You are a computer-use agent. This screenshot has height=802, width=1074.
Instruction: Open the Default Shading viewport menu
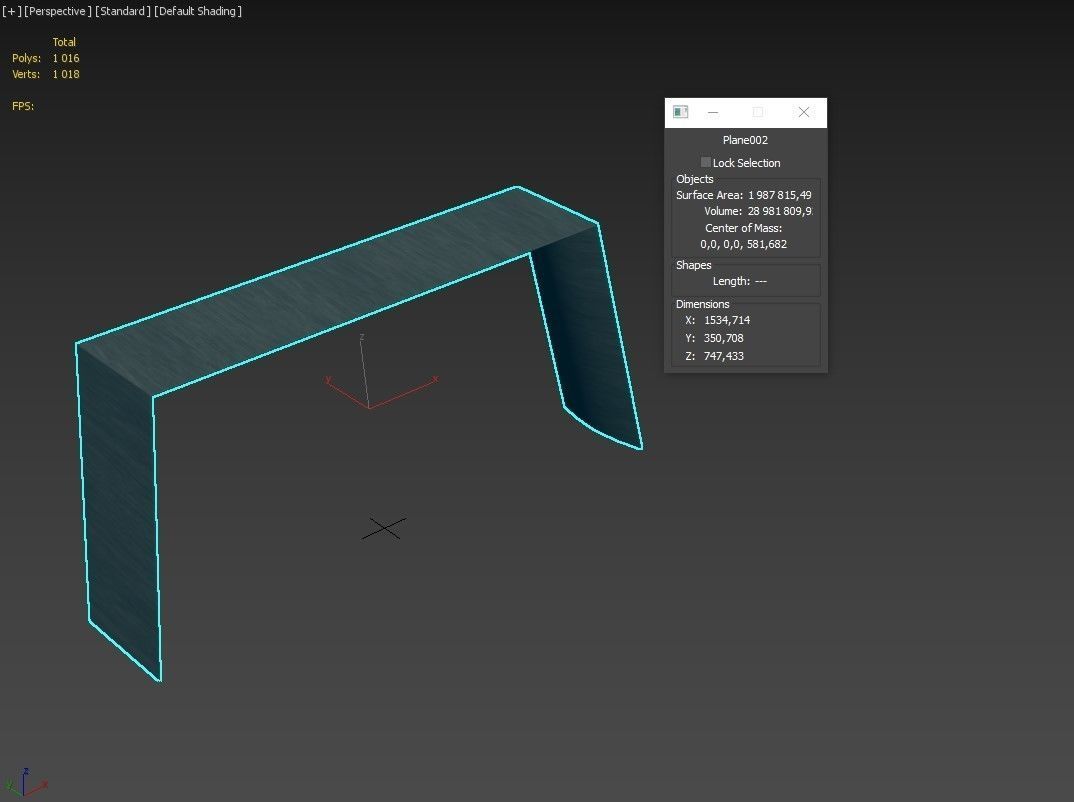point(198,11)
